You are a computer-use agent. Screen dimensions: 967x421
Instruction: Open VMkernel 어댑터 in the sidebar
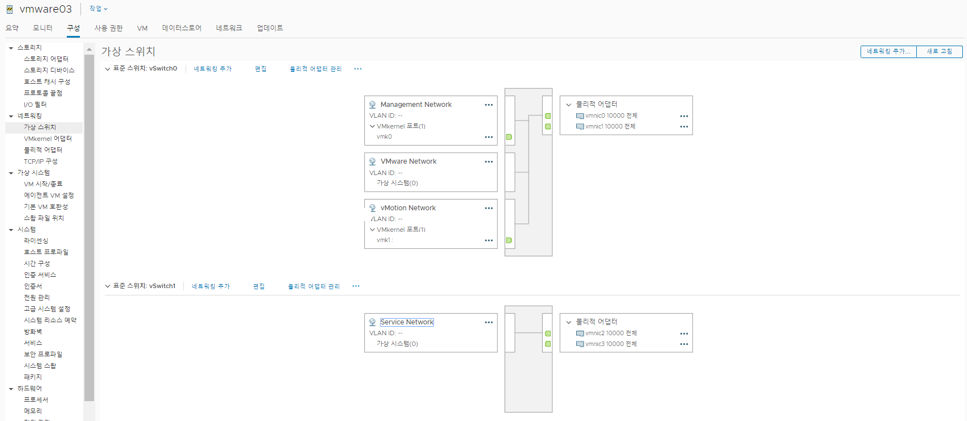(47, 139)
